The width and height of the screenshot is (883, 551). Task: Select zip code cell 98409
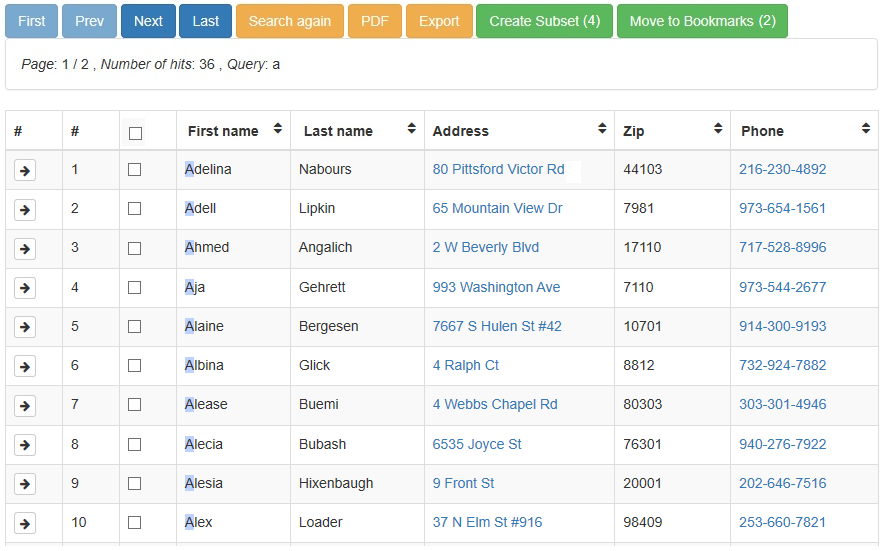tap(643, 522)
